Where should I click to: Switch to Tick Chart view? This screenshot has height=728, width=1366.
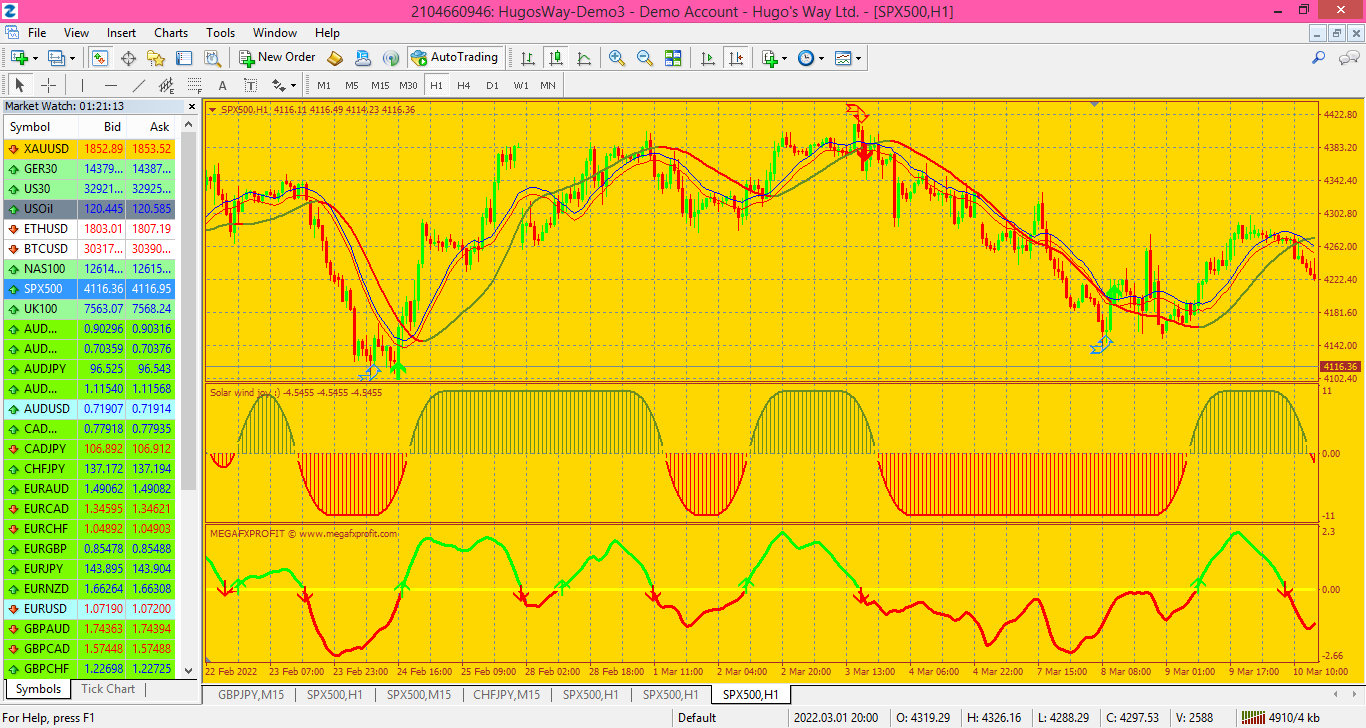pyautogui.click(x=108, y=689)
